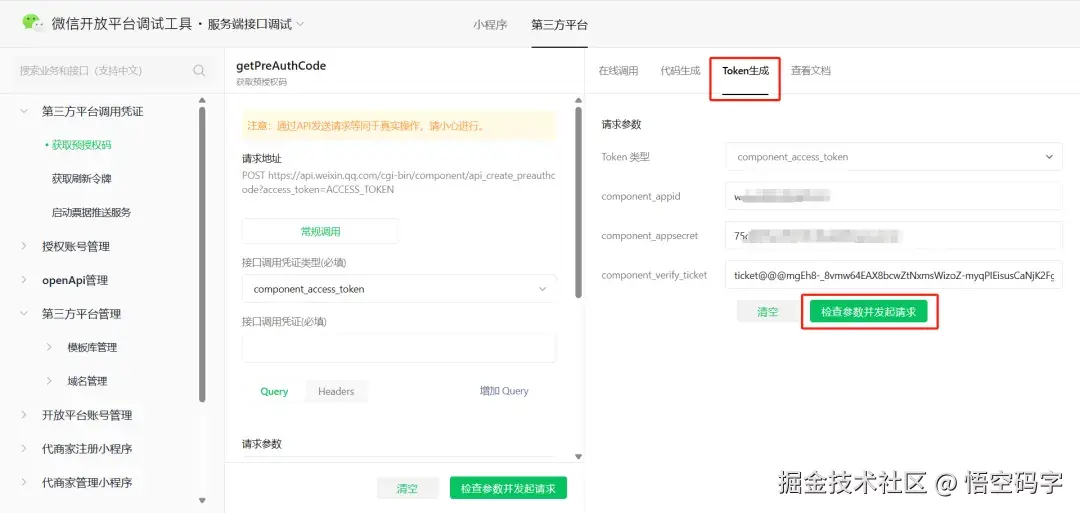Viewport: 1080px width, 513px height.
Task: Expand the 开放平台账号管理 section
Action: pos(24,415)
